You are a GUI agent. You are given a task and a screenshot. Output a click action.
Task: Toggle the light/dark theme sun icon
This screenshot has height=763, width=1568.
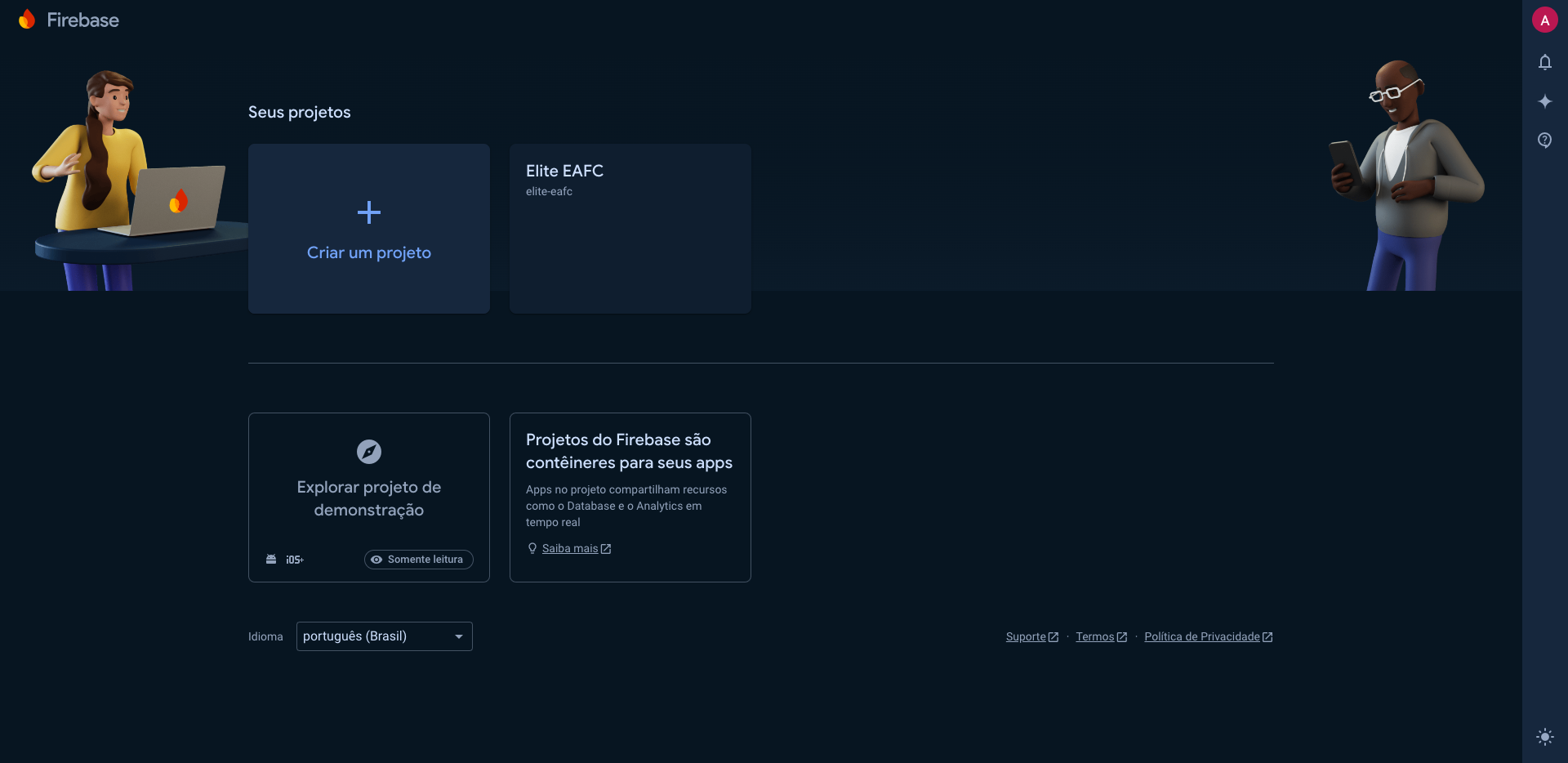click(1544, 737)
